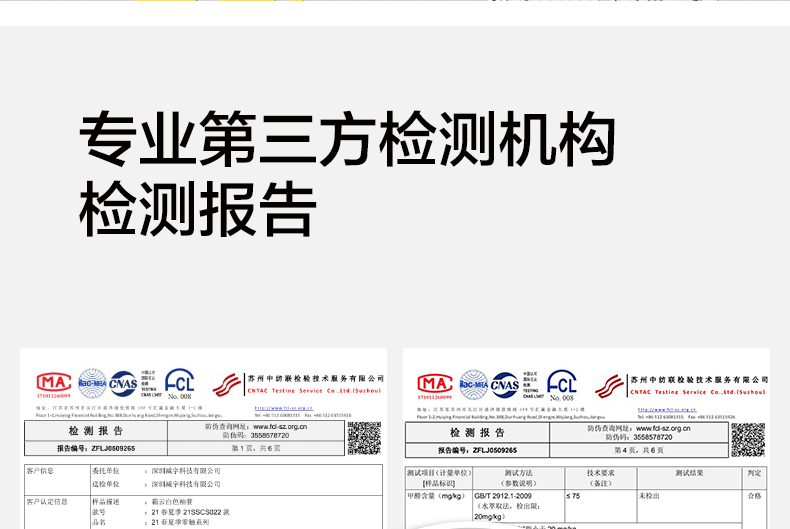Click the CNAS logo on the left report

click(x=123, y=382)
